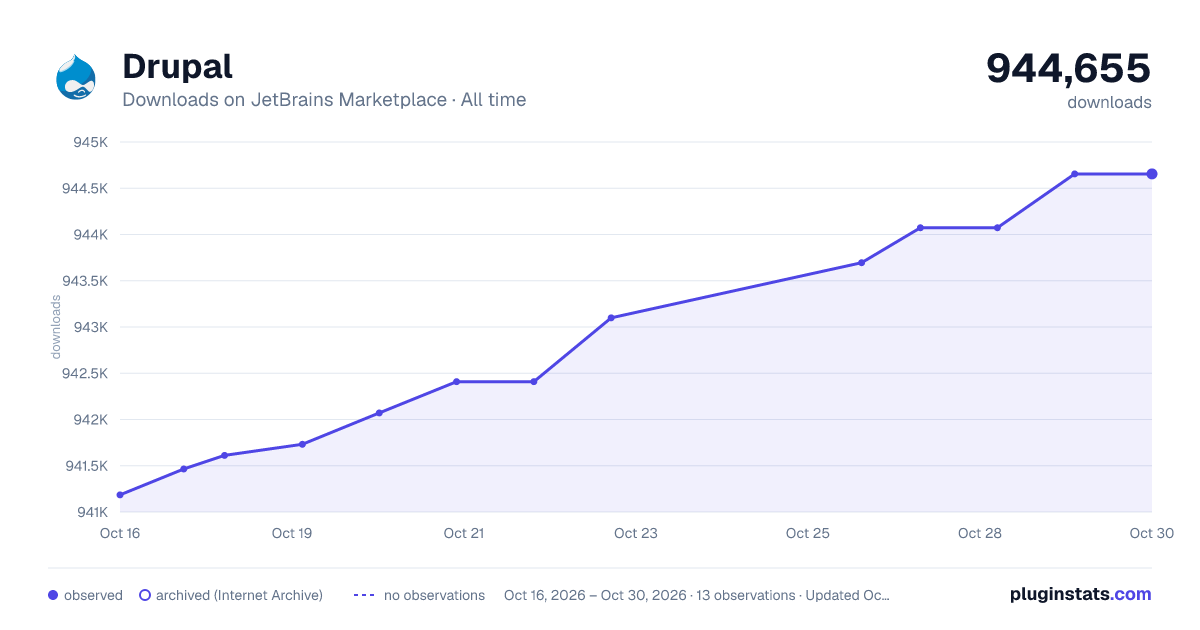Click the Oct 19 x-axis label
The height and width of the screenshot is (630, 1200).
point(292,533)
